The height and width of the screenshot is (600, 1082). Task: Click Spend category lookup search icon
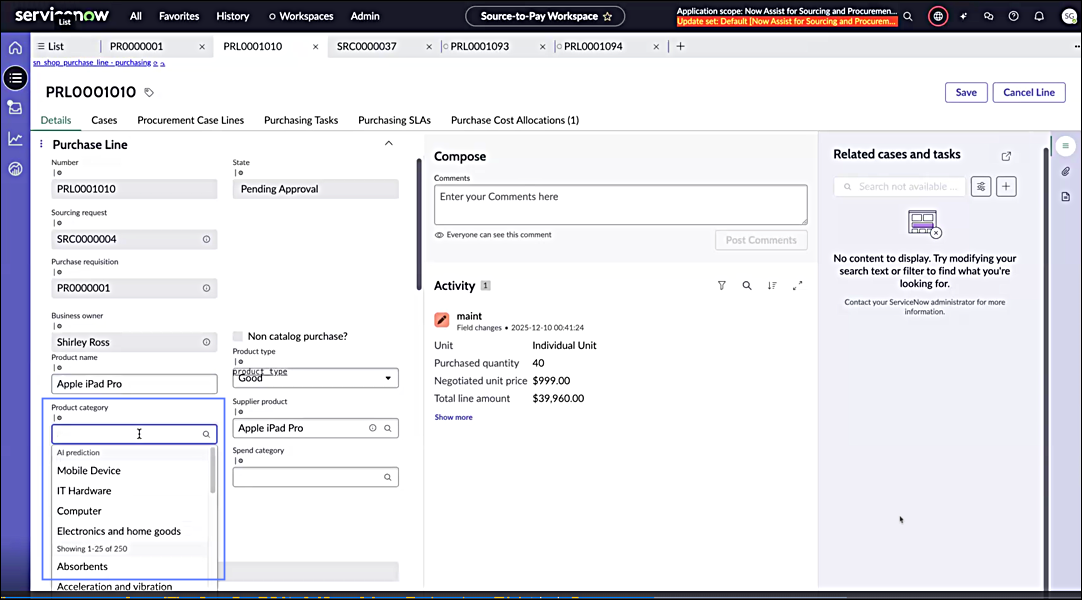pos(388,477)
